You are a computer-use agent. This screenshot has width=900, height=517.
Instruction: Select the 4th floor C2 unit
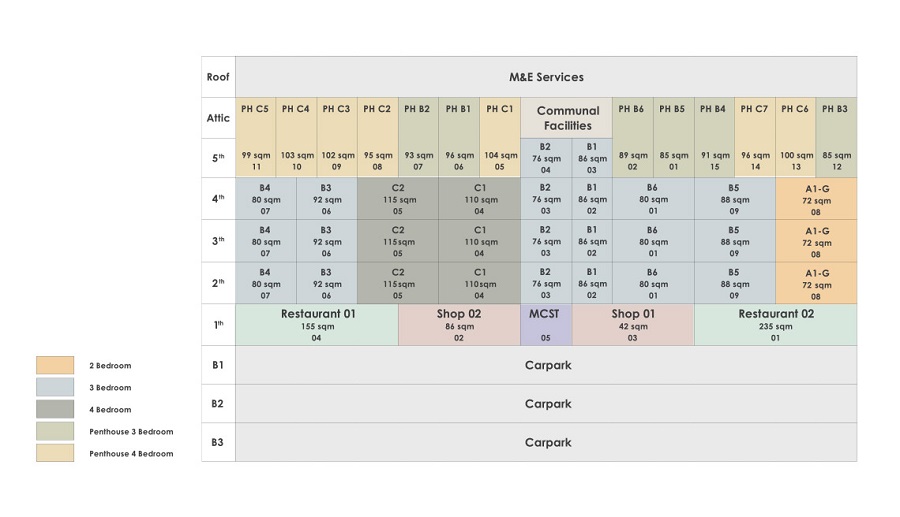[x=398, y=199]
